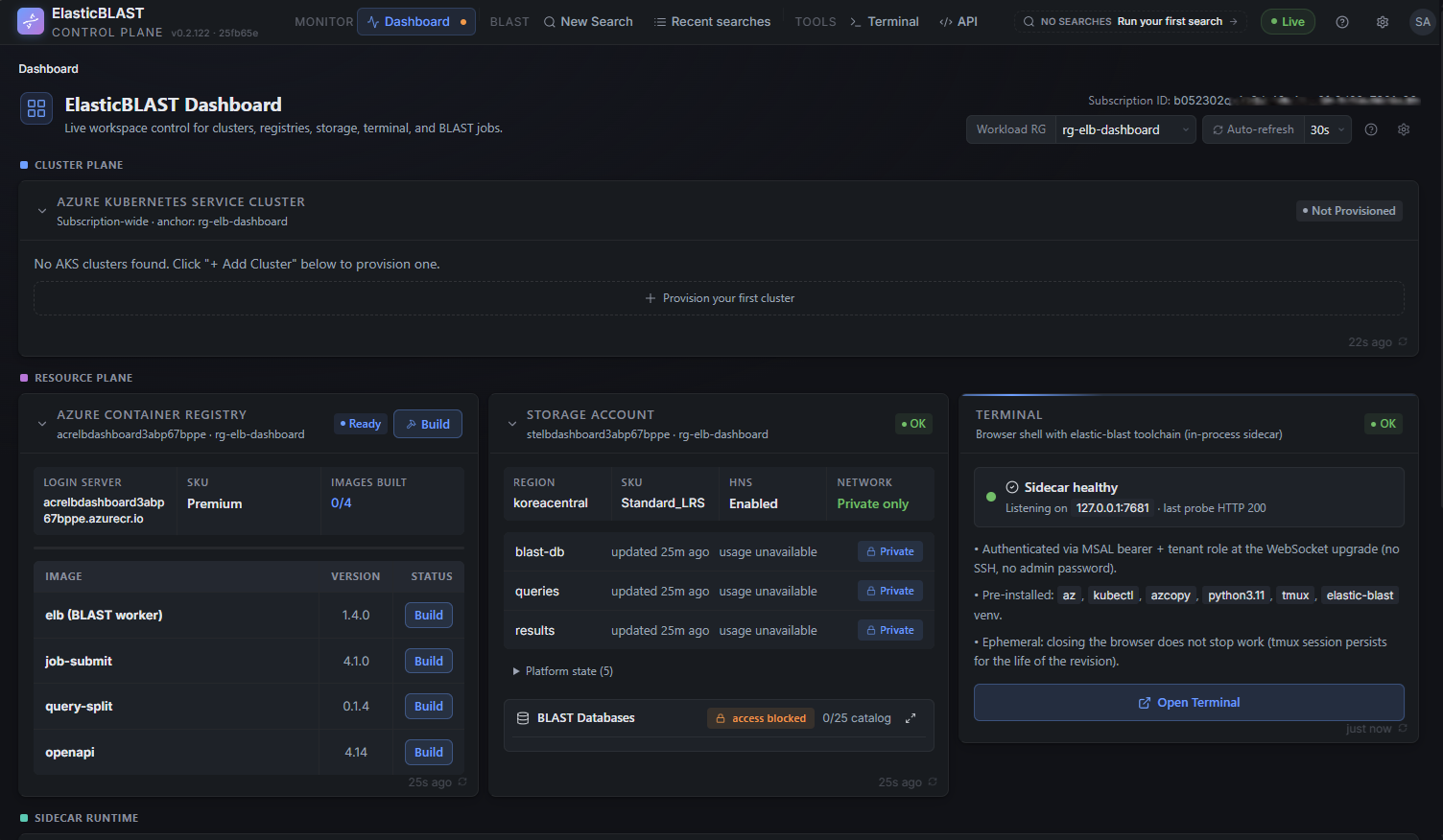Click Images Built 0/4 value
1443x840 pixels.
pos(342,502)
